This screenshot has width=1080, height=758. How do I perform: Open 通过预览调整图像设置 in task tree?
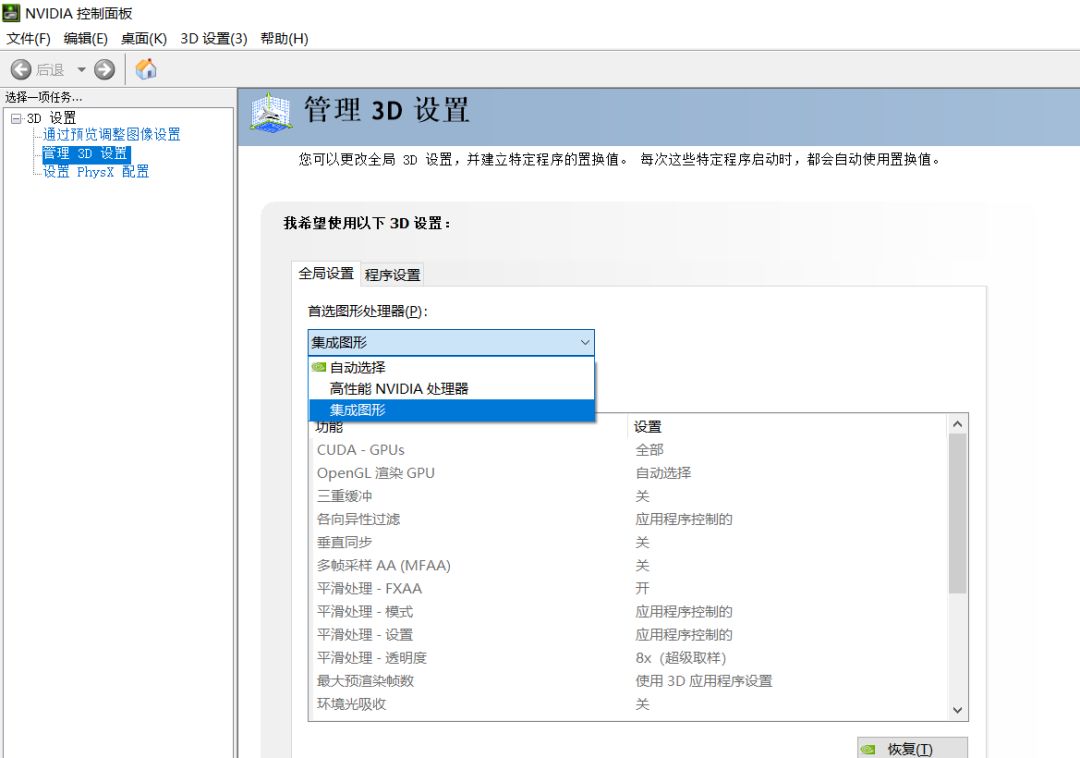pyautogui.click(x=112, y=134)
